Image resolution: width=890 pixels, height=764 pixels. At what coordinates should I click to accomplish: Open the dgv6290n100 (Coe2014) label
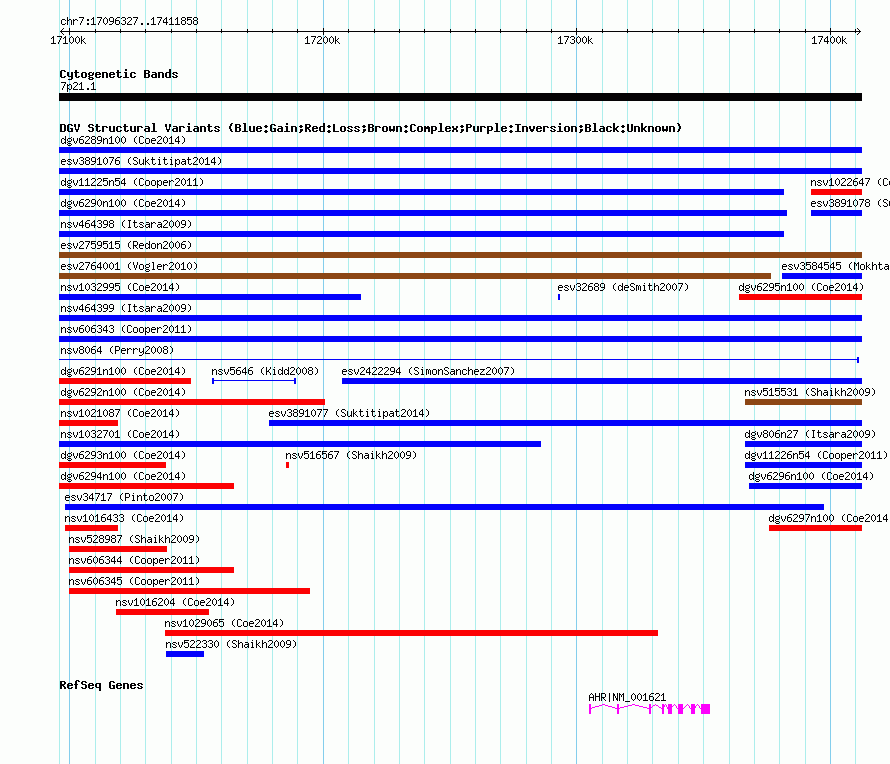coord(123,203)
